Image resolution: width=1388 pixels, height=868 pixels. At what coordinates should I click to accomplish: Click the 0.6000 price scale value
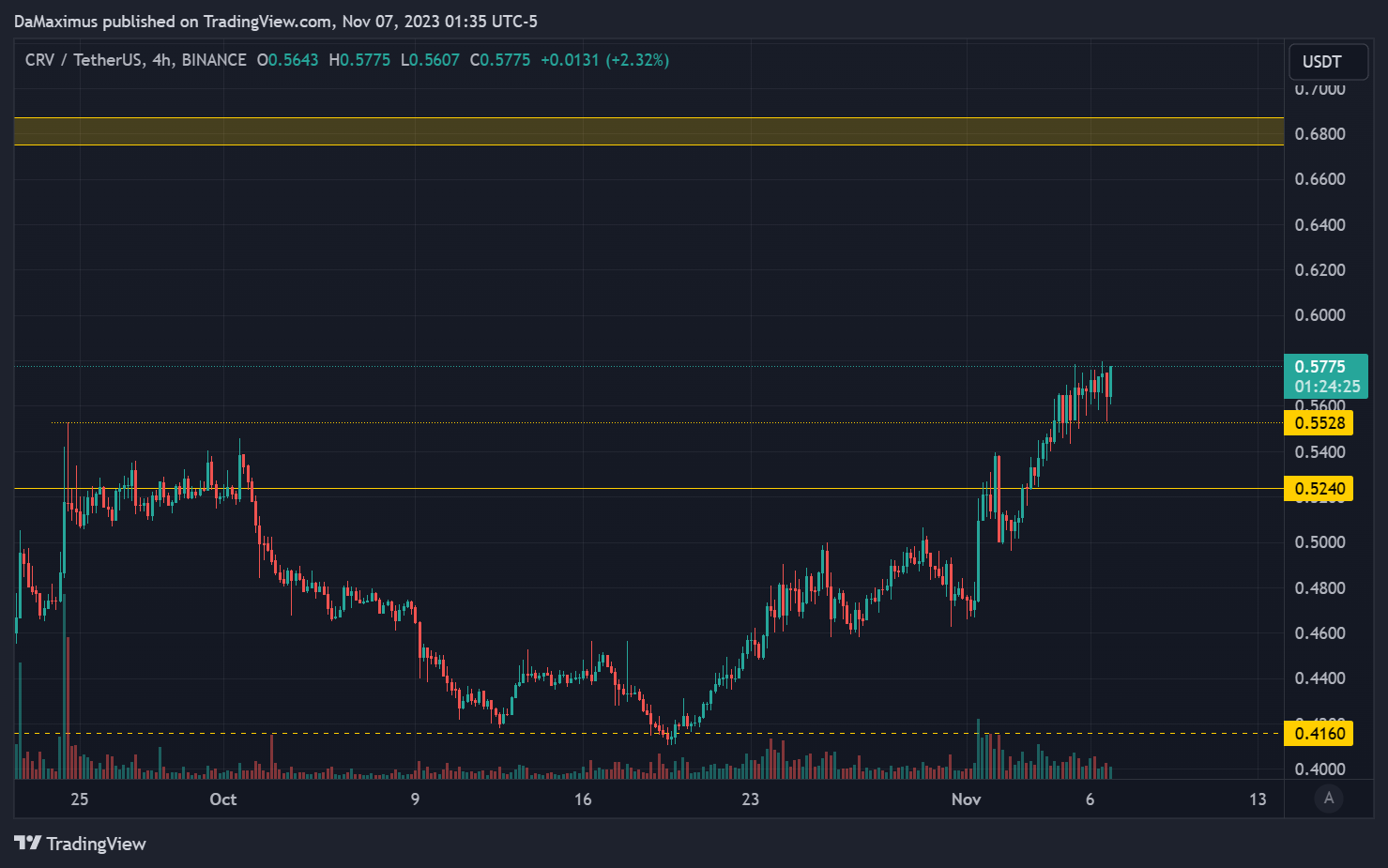[x=1319, y=315]
